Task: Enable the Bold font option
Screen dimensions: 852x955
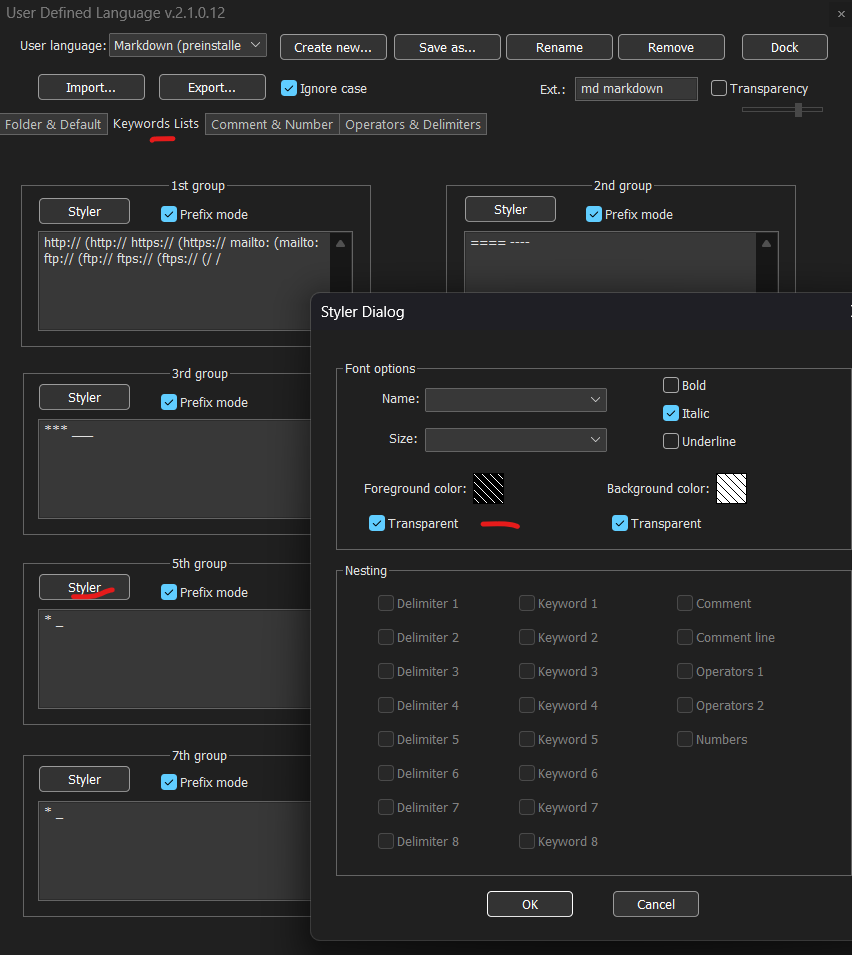Action: pyautogui.click(x=671, y=385)
